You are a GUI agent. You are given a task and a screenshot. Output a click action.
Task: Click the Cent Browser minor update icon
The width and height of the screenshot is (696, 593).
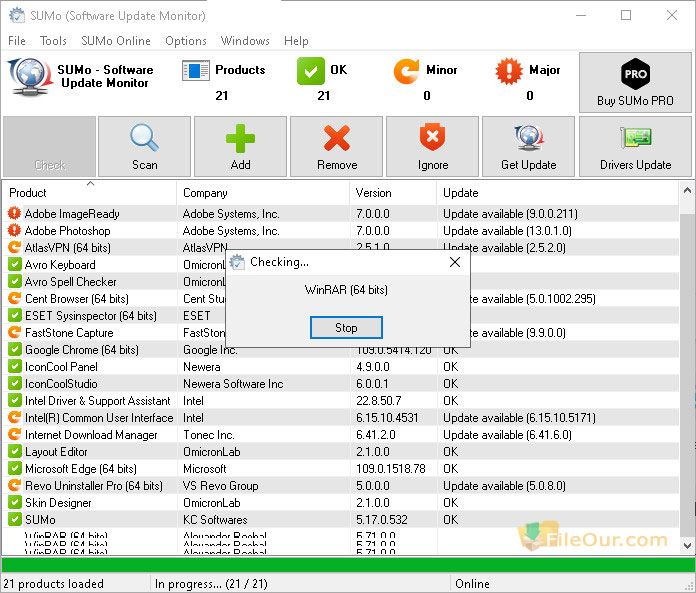coord(14,298)
